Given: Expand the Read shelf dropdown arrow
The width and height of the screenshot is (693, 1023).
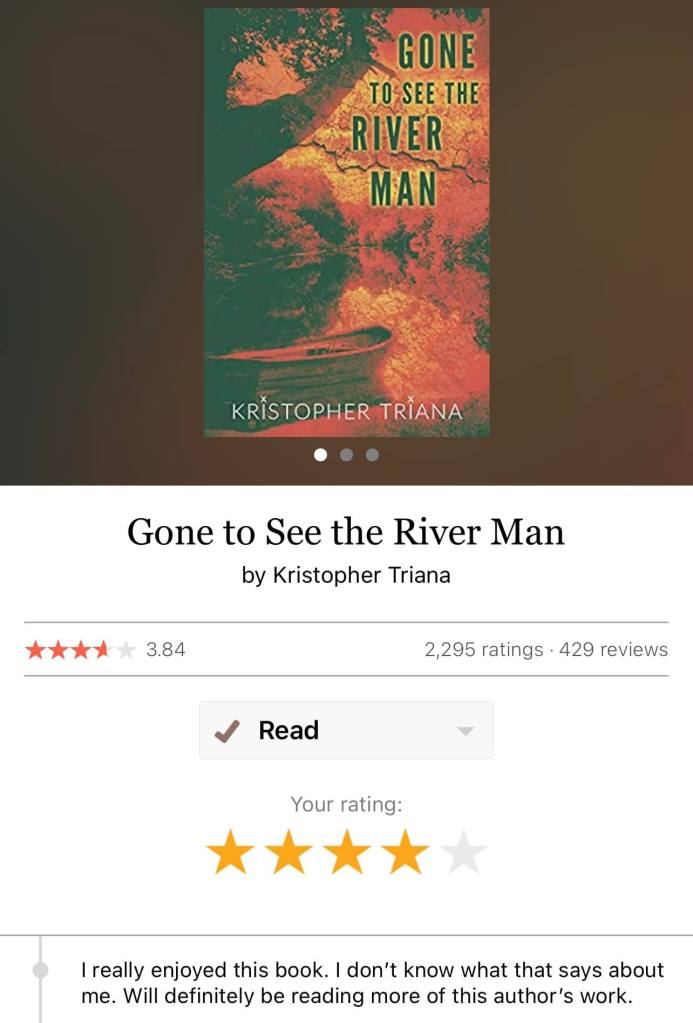Looking at the screenshot, I should 465,731.
